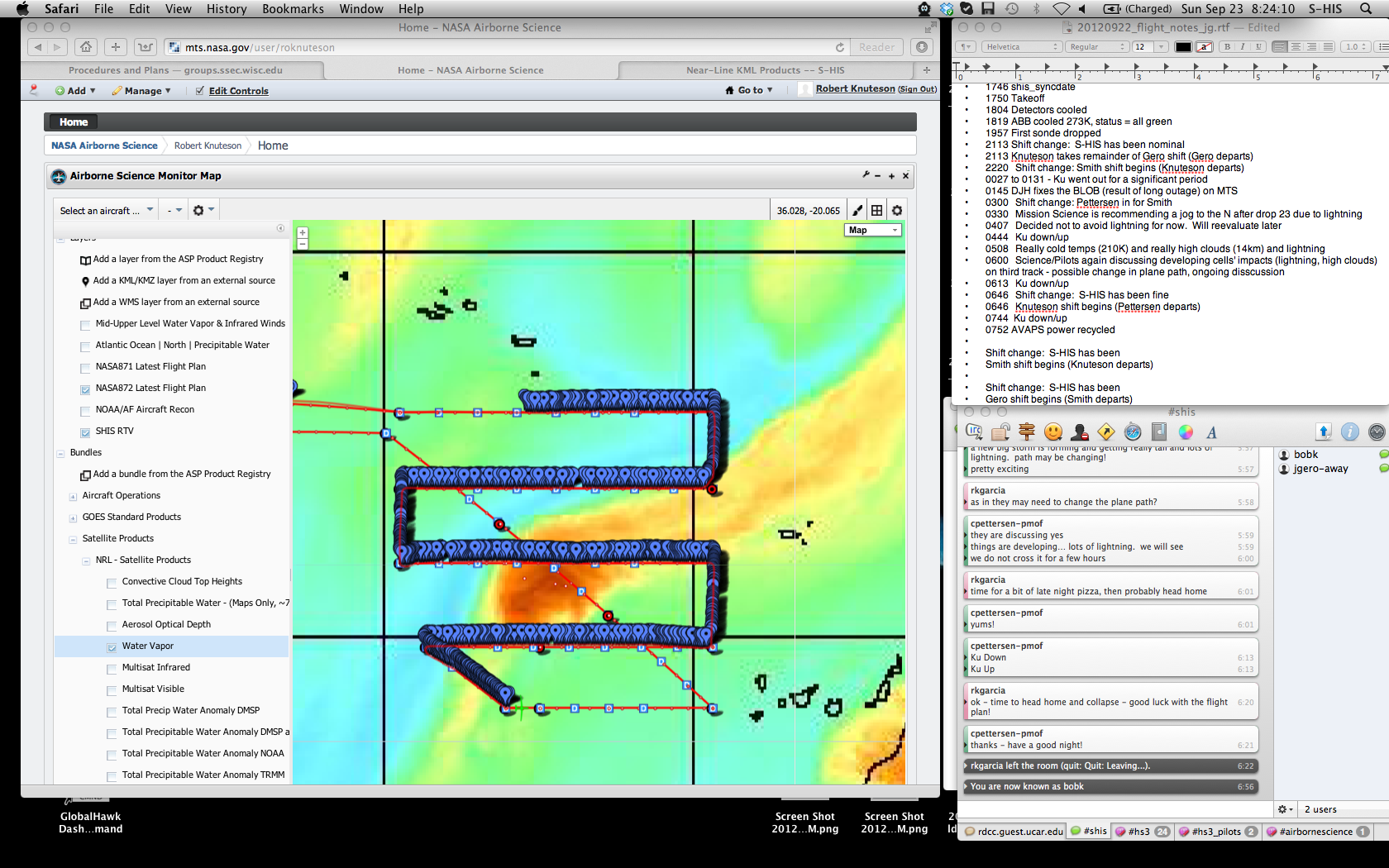Viewport: 1389px width, 868px height.
Task: Click the blue info icon in chat window
Action: (x=1349, y=432)
